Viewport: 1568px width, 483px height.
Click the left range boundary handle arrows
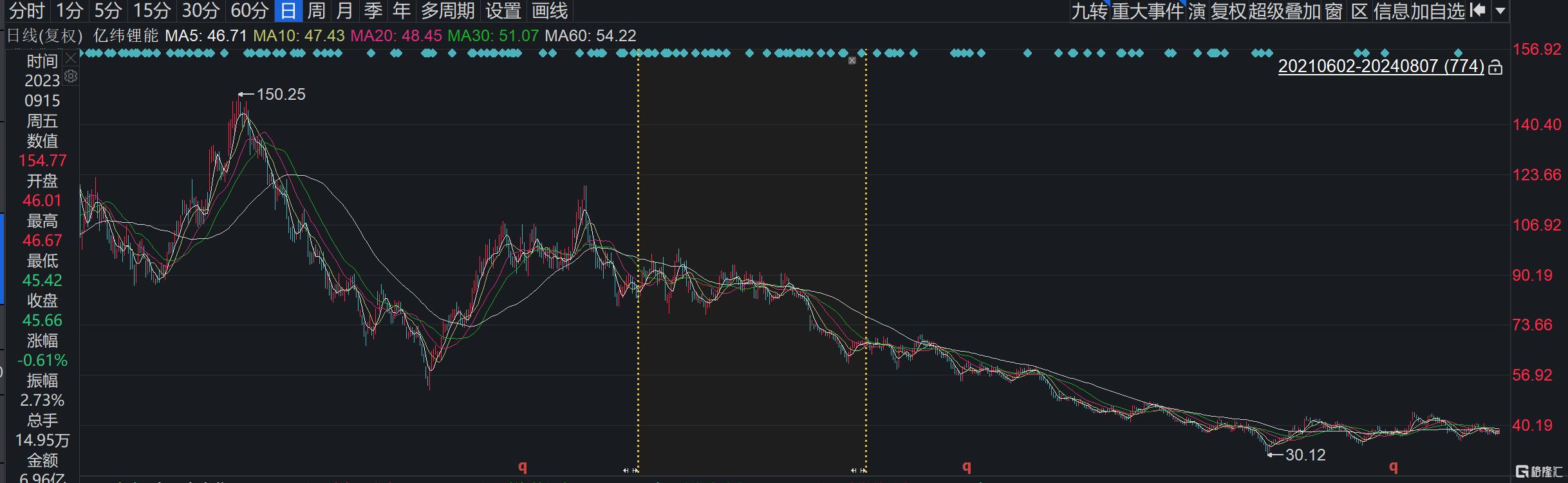(631, 471)
